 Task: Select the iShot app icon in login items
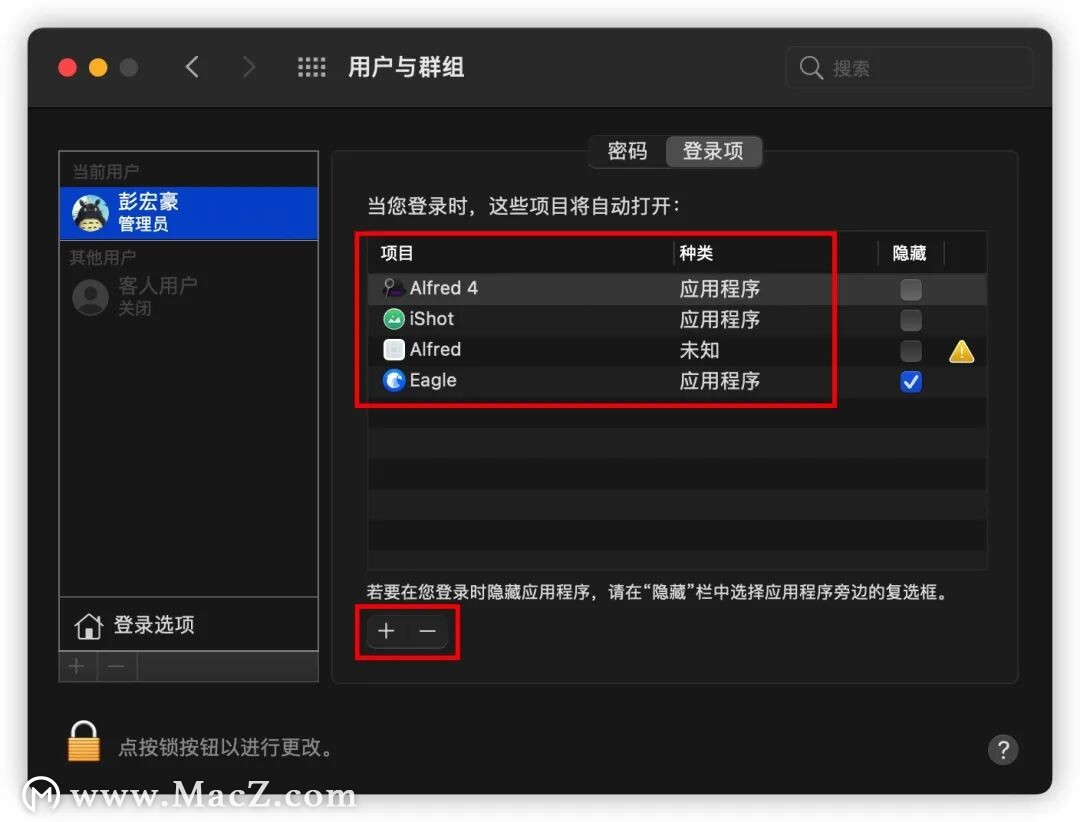click(395, 319)
